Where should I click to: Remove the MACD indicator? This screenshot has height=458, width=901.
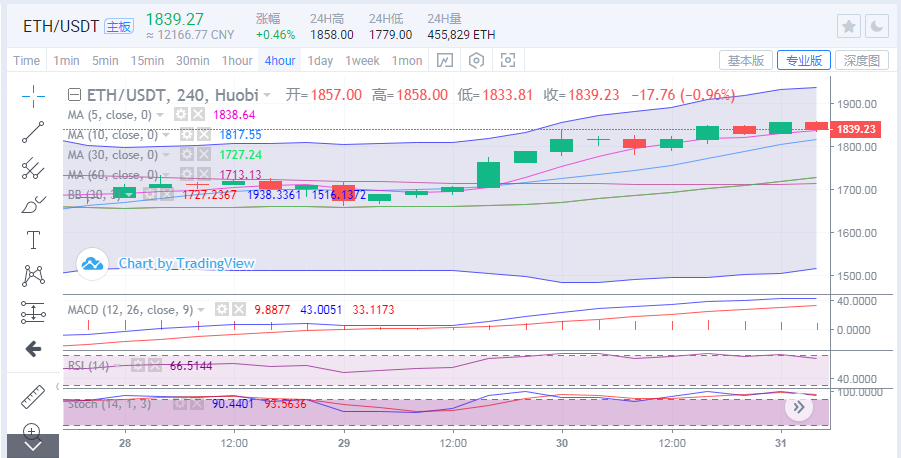238,310
